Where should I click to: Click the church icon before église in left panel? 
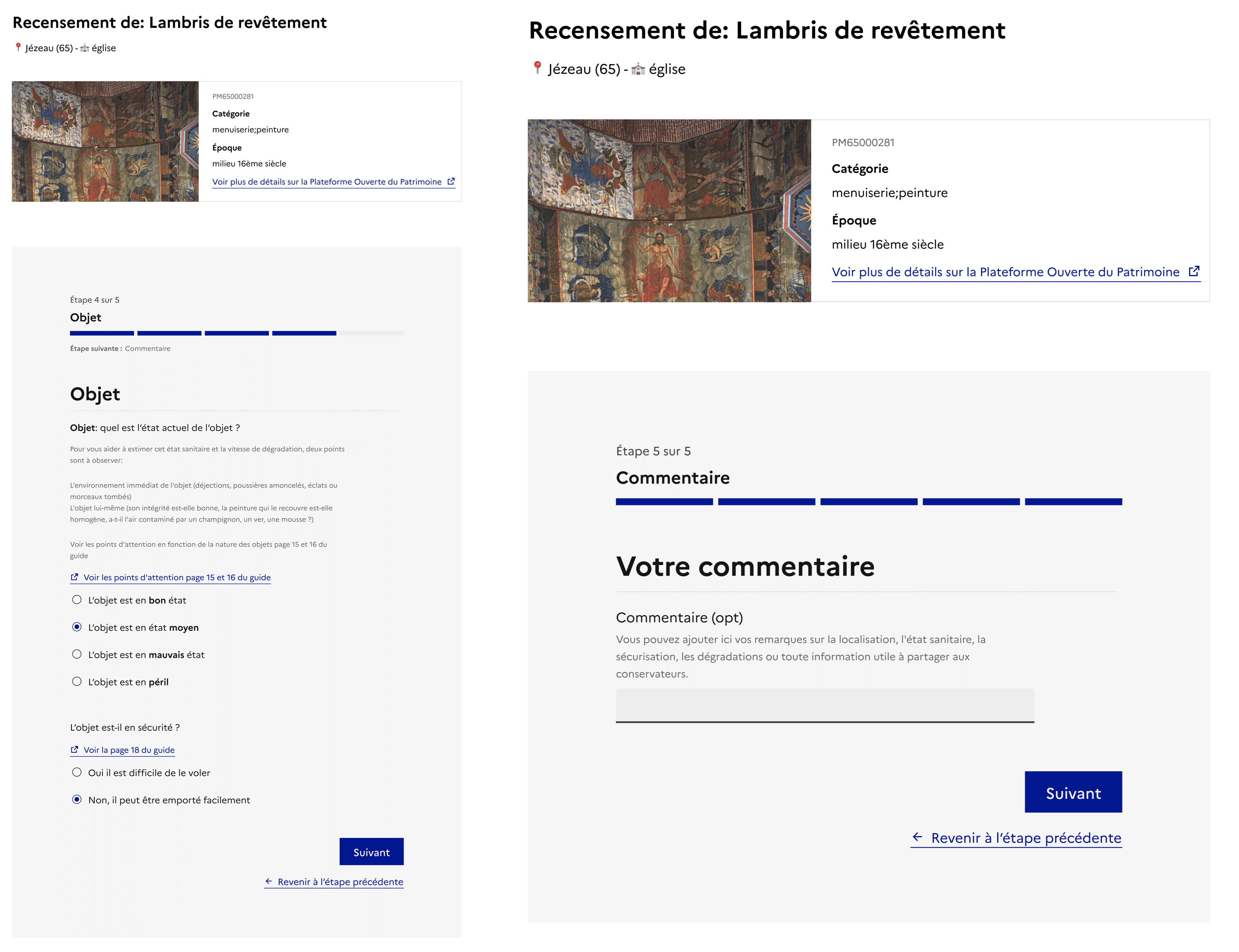point(84,48)
